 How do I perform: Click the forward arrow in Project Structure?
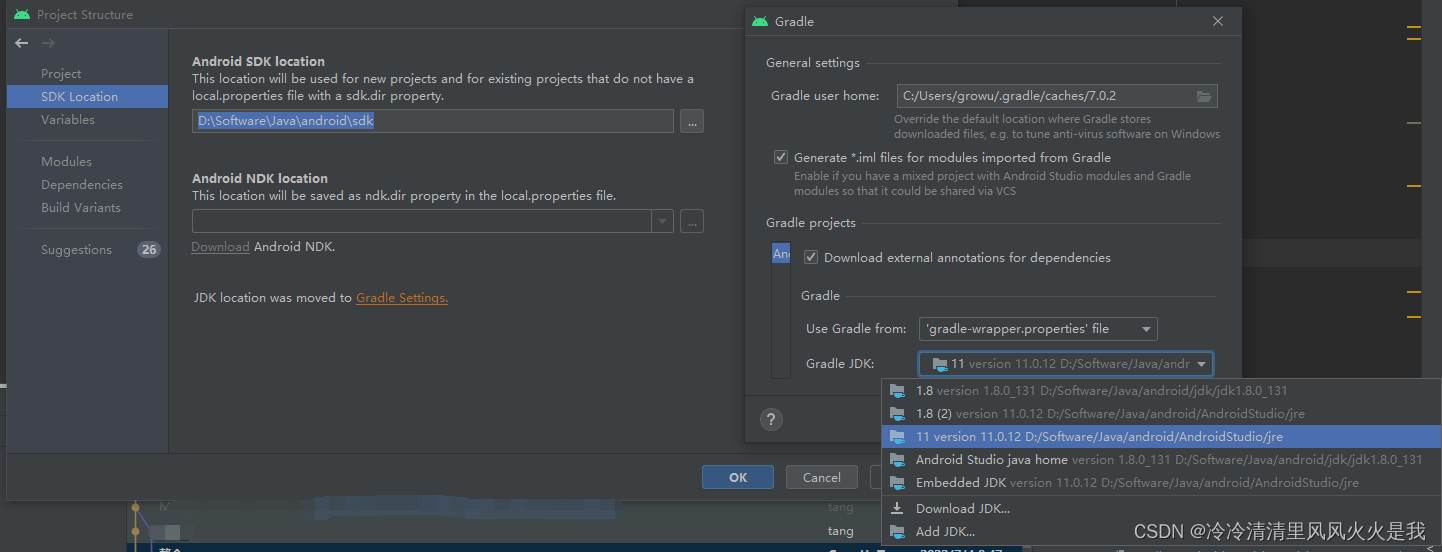coord(48,43)
